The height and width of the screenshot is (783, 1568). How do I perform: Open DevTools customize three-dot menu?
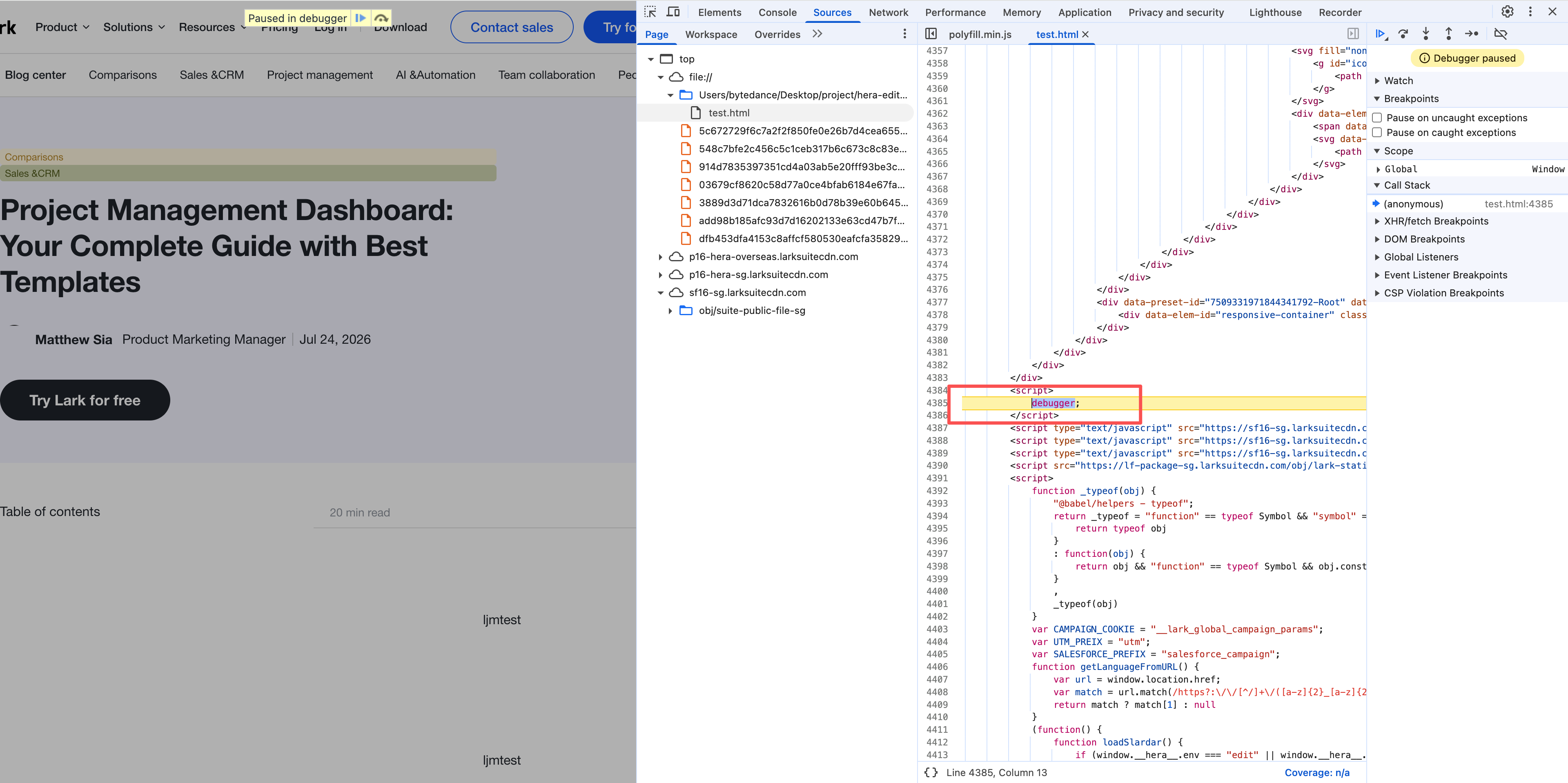(x=1530, y=11)
